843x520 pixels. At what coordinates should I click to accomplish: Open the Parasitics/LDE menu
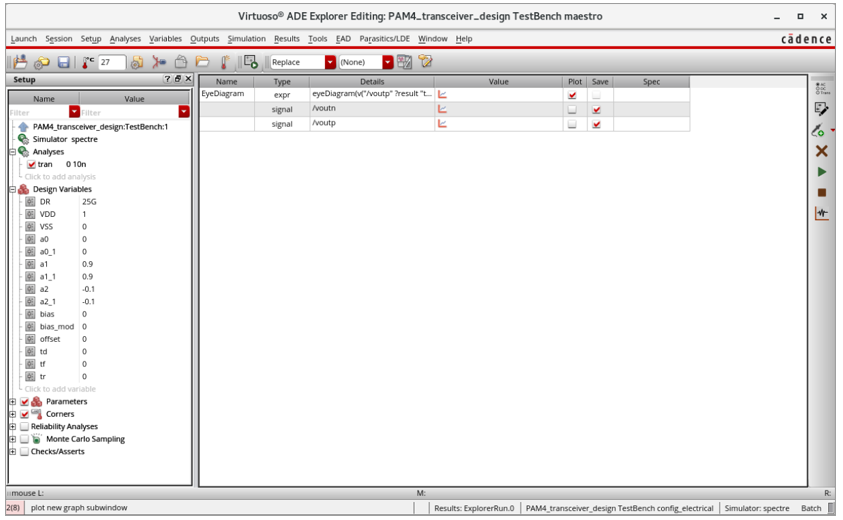point(384,39)
